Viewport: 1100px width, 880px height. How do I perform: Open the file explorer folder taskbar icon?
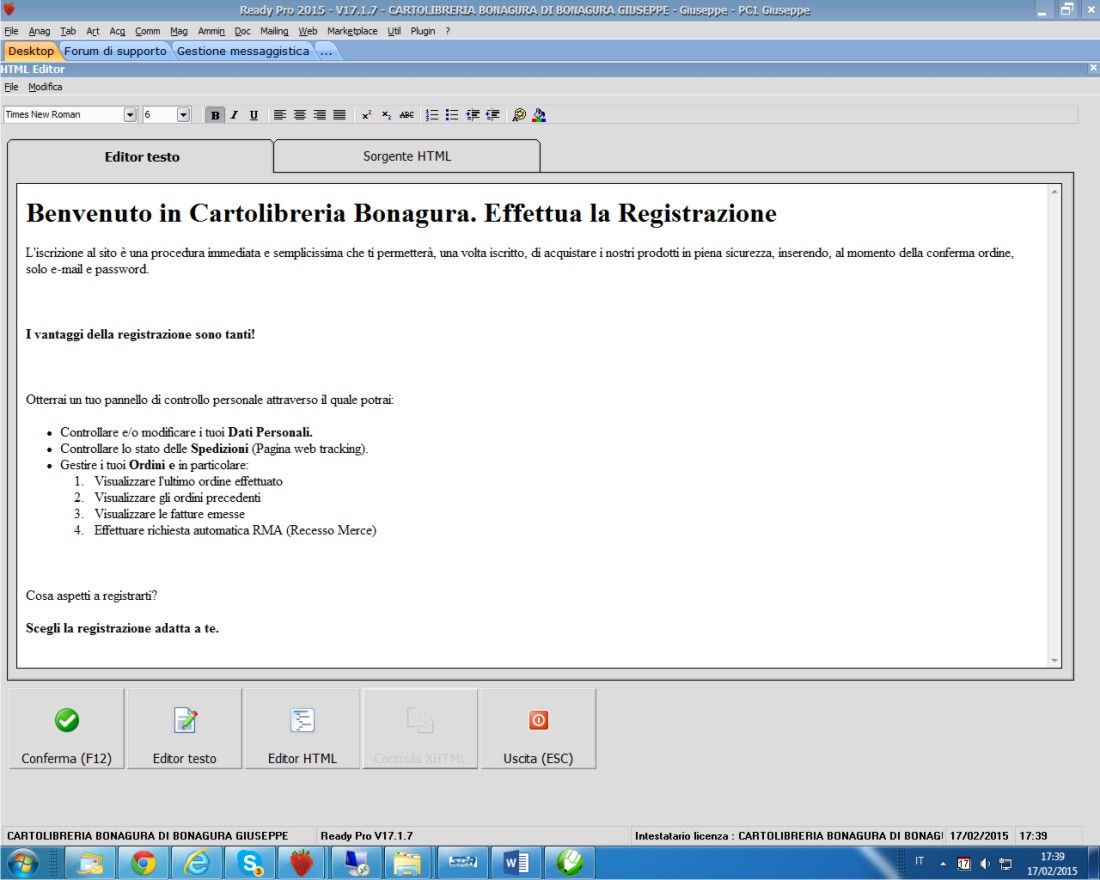tap(409, 862)
